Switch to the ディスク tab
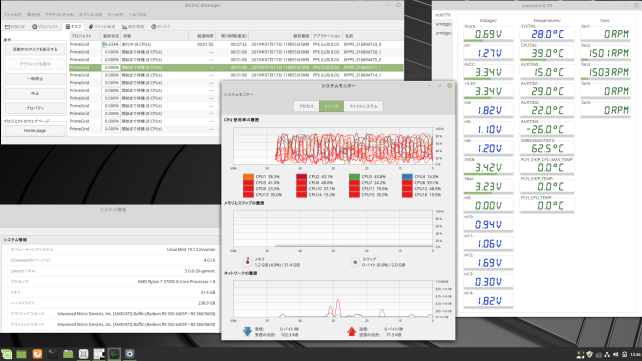The height and width of the screenshot is (361, 642). pos(160,27)
